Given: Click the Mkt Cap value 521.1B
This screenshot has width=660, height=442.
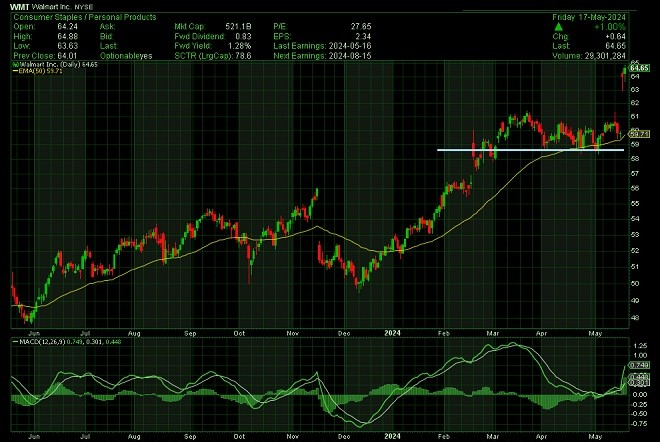Looking at the screenshot, I should pyautogui.click(x=238, y=27).
